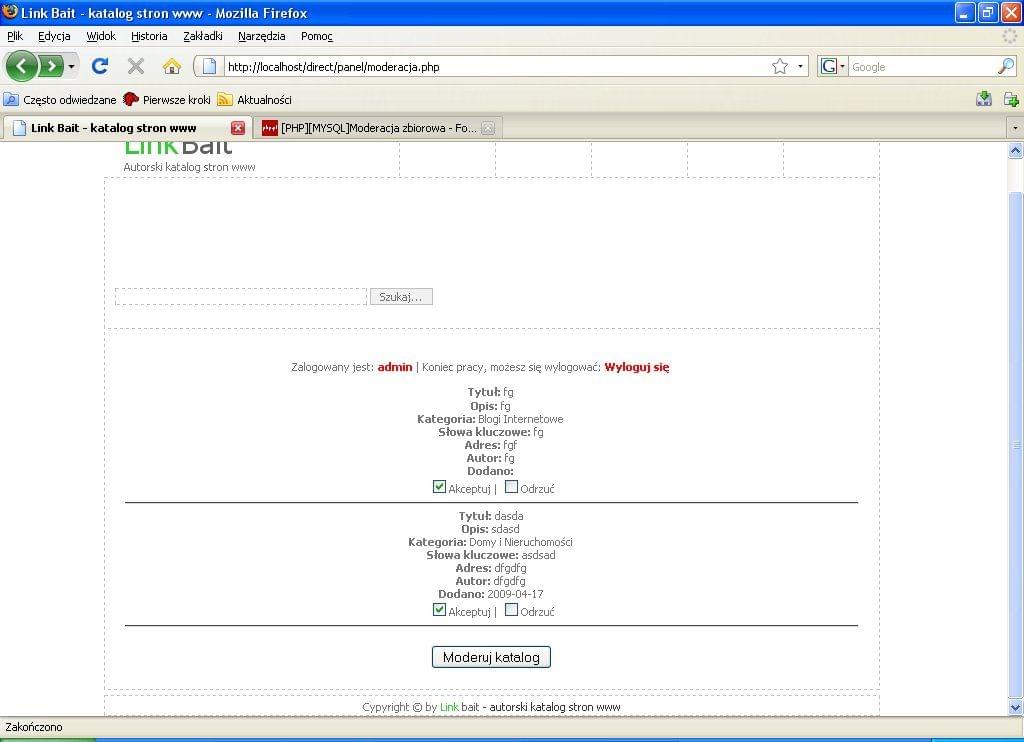
Task: Minimize the Firefox window
Action: 965,12
